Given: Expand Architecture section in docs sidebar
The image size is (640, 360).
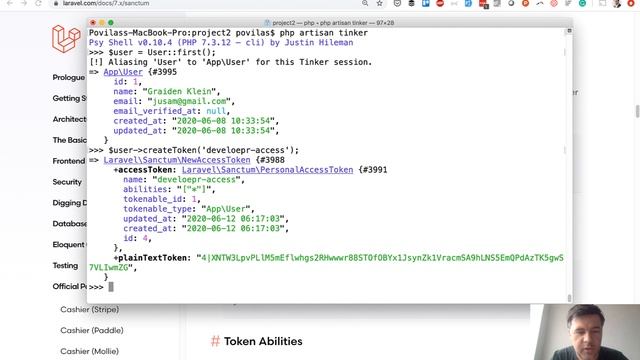Looking at the screenshot, I should (69, 119).
